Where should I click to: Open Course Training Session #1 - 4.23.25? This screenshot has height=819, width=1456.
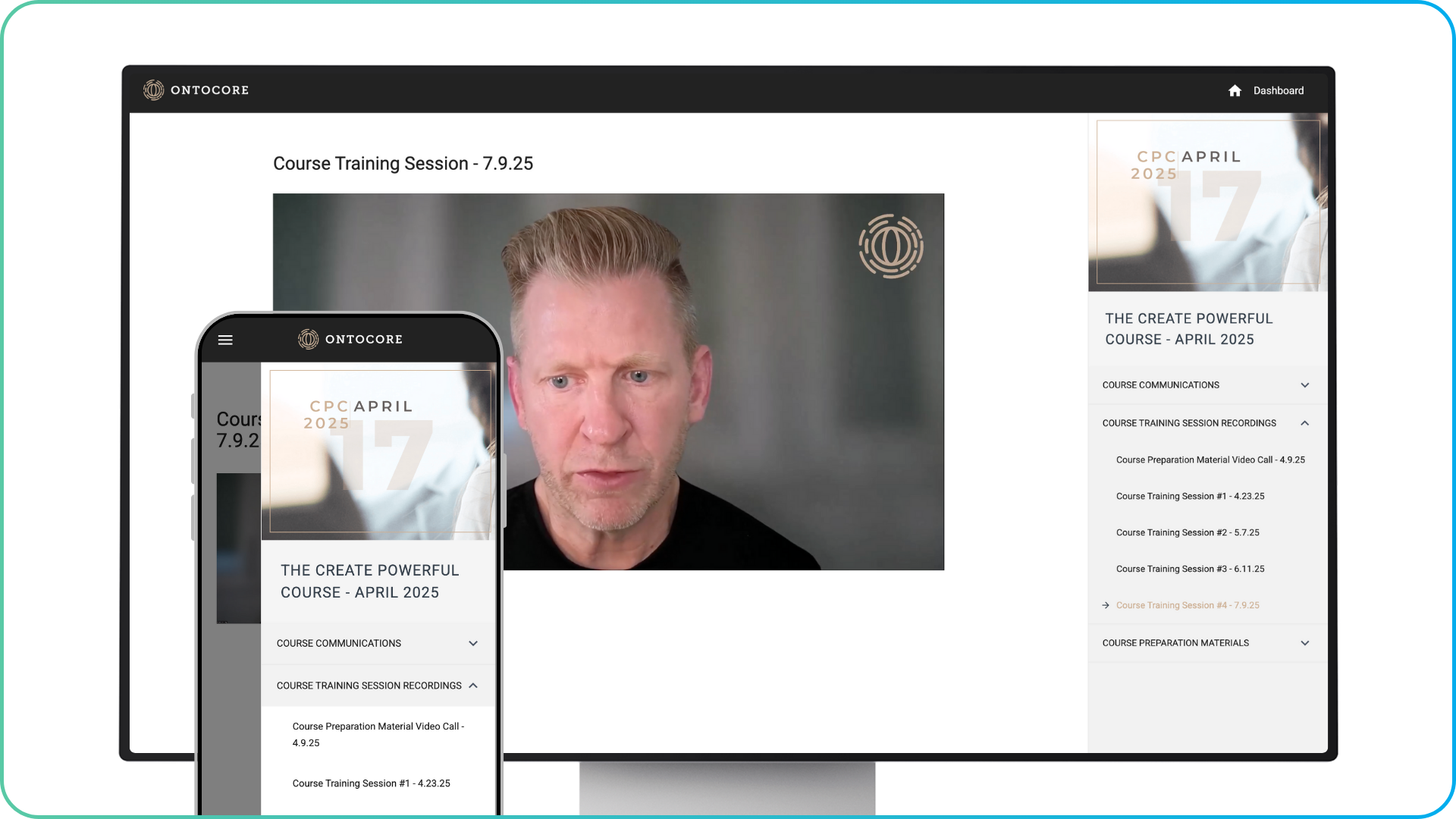point(1190,496)
